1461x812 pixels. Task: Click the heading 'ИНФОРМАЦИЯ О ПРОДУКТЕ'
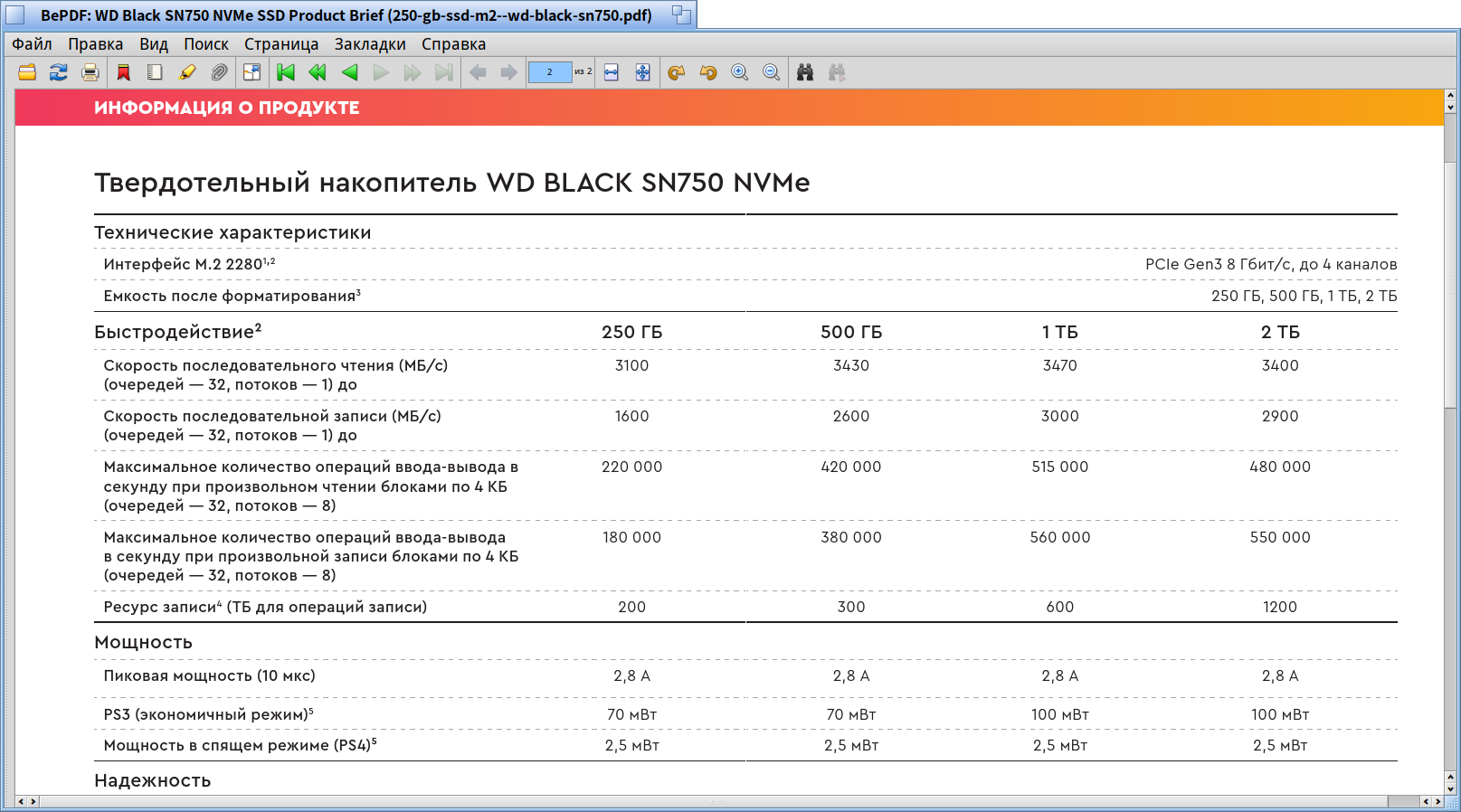(227, 108)
